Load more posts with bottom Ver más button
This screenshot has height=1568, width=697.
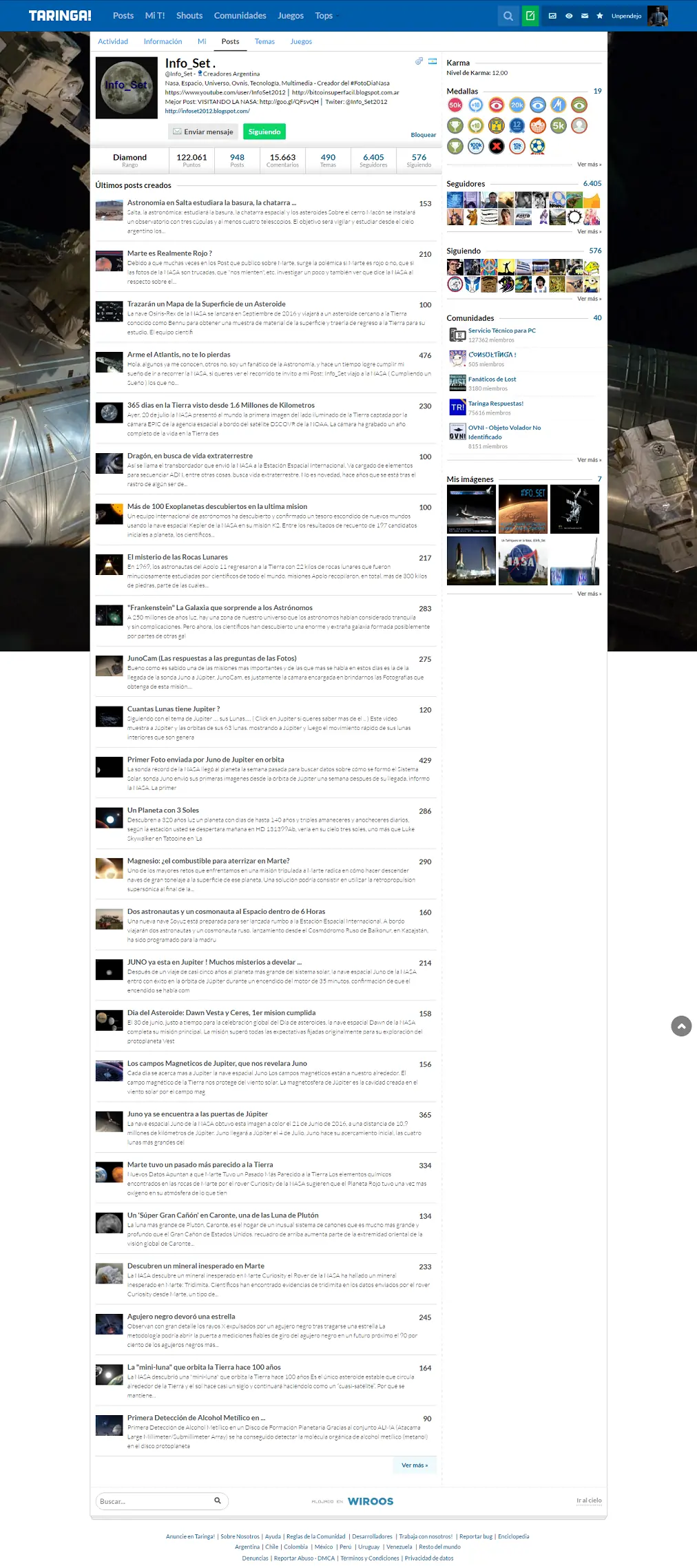point(415,1465)
